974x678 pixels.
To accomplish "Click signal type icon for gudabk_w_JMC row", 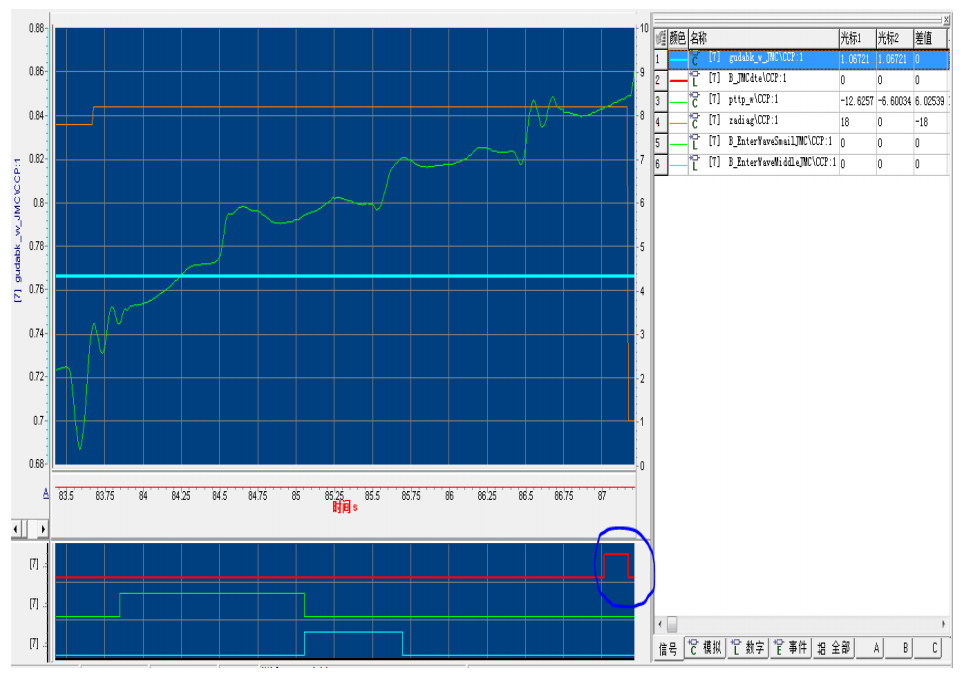I will click(x=695, y=59).
